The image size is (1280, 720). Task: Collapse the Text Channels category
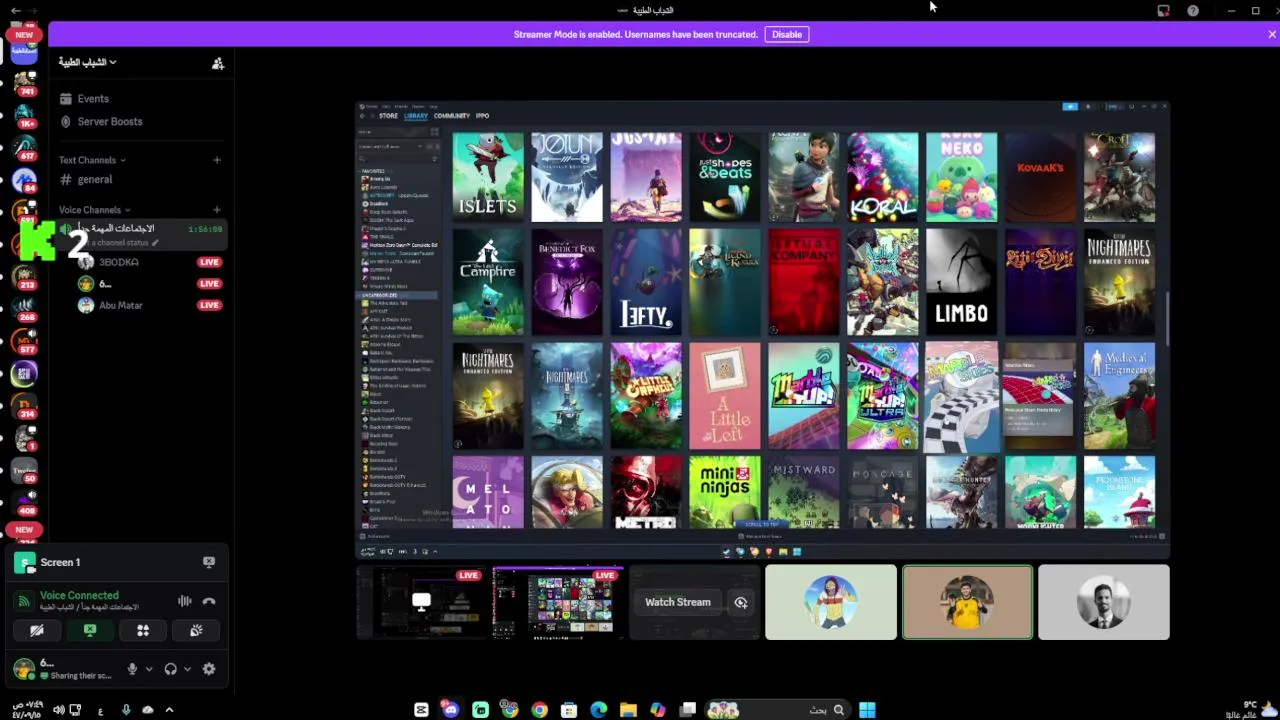(x=92, y=160)
